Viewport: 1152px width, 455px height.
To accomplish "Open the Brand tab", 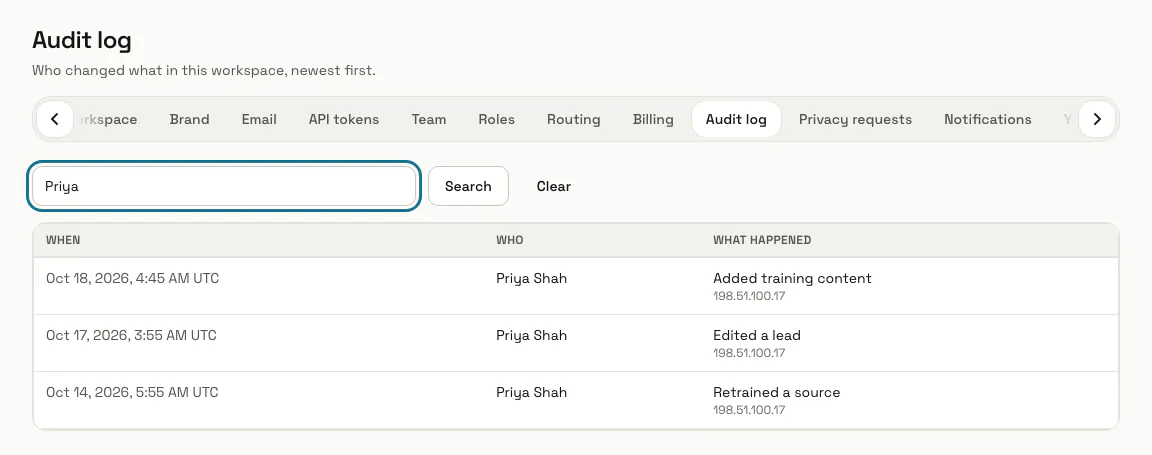I will (189, 119).
